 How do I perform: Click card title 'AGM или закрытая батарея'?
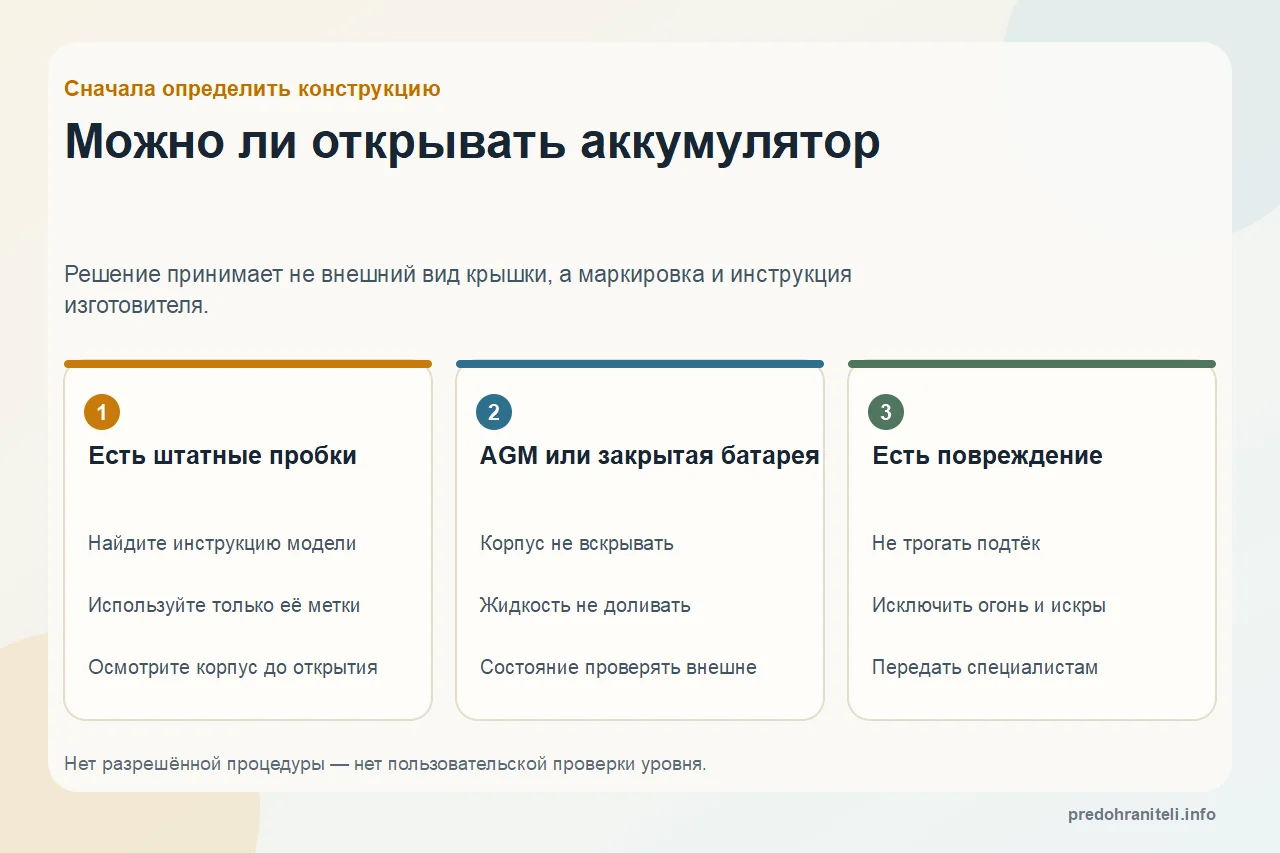[x=650, y=456]
